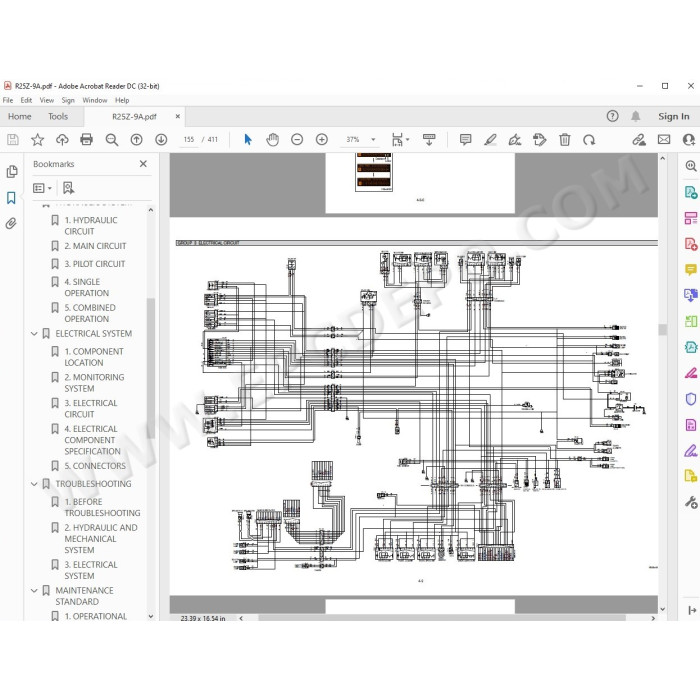
Task: Rotate the page with the rotate icon
Action: click(x=589, y=140)
